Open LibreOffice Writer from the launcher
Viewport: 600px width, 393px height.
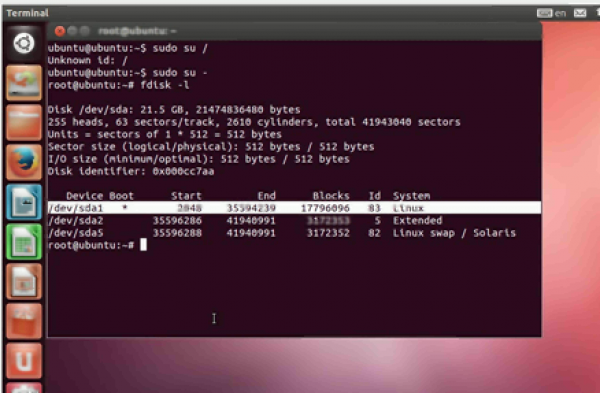point(24,202)
